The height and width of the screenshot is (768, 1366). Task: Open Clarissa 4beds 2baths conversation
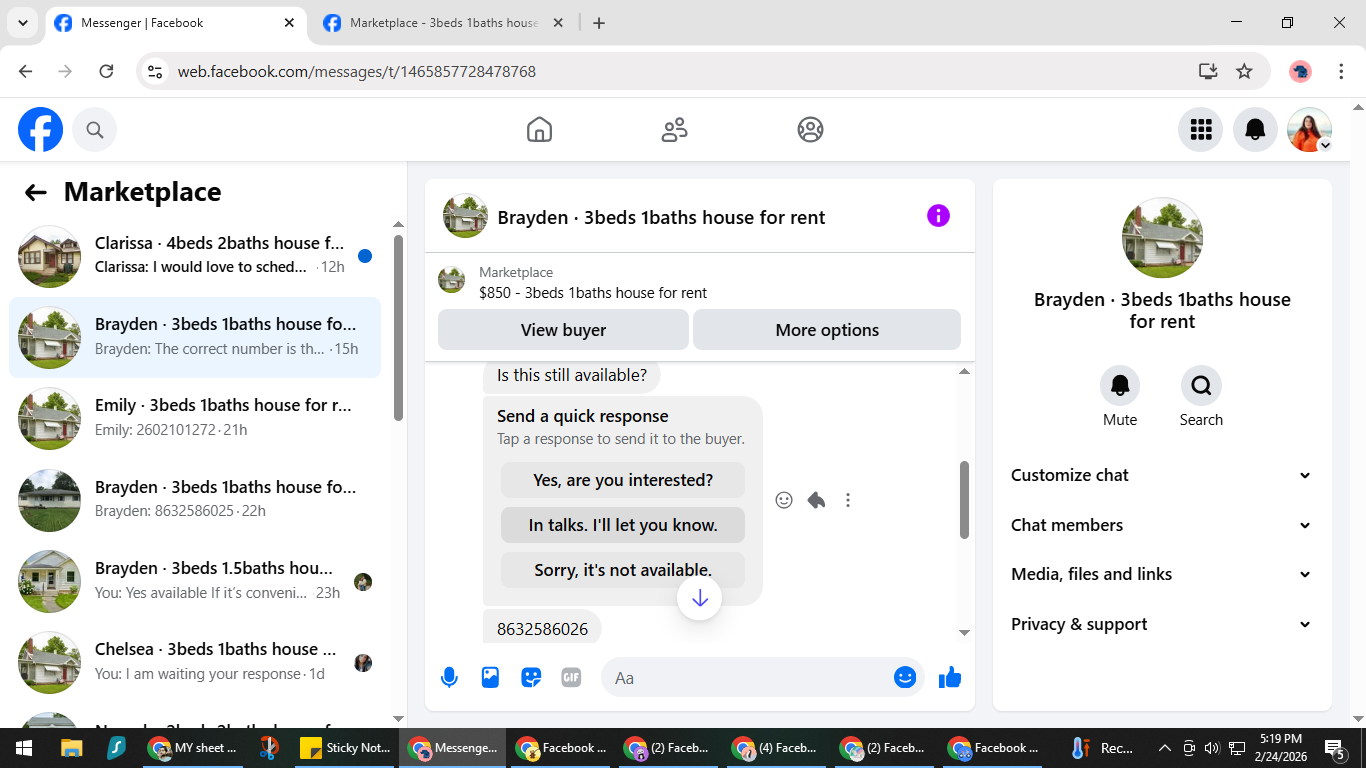click(x=195, y=256)
